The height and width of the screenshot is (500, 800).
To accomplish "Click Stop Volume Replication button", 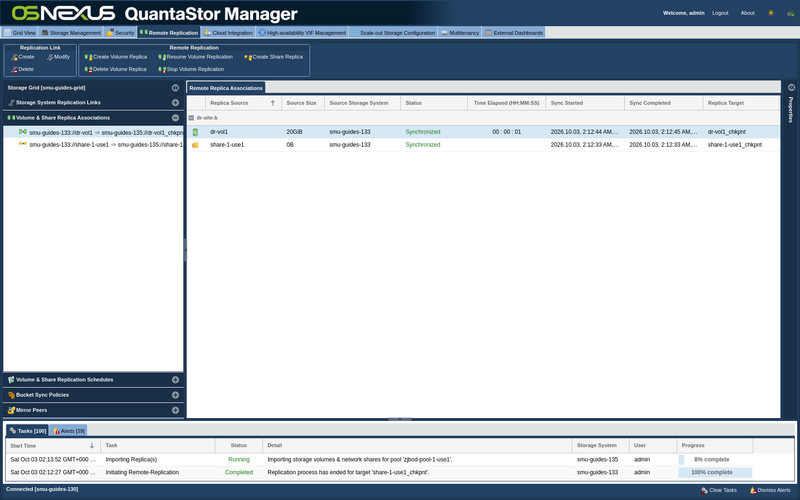I will [191, 69].
